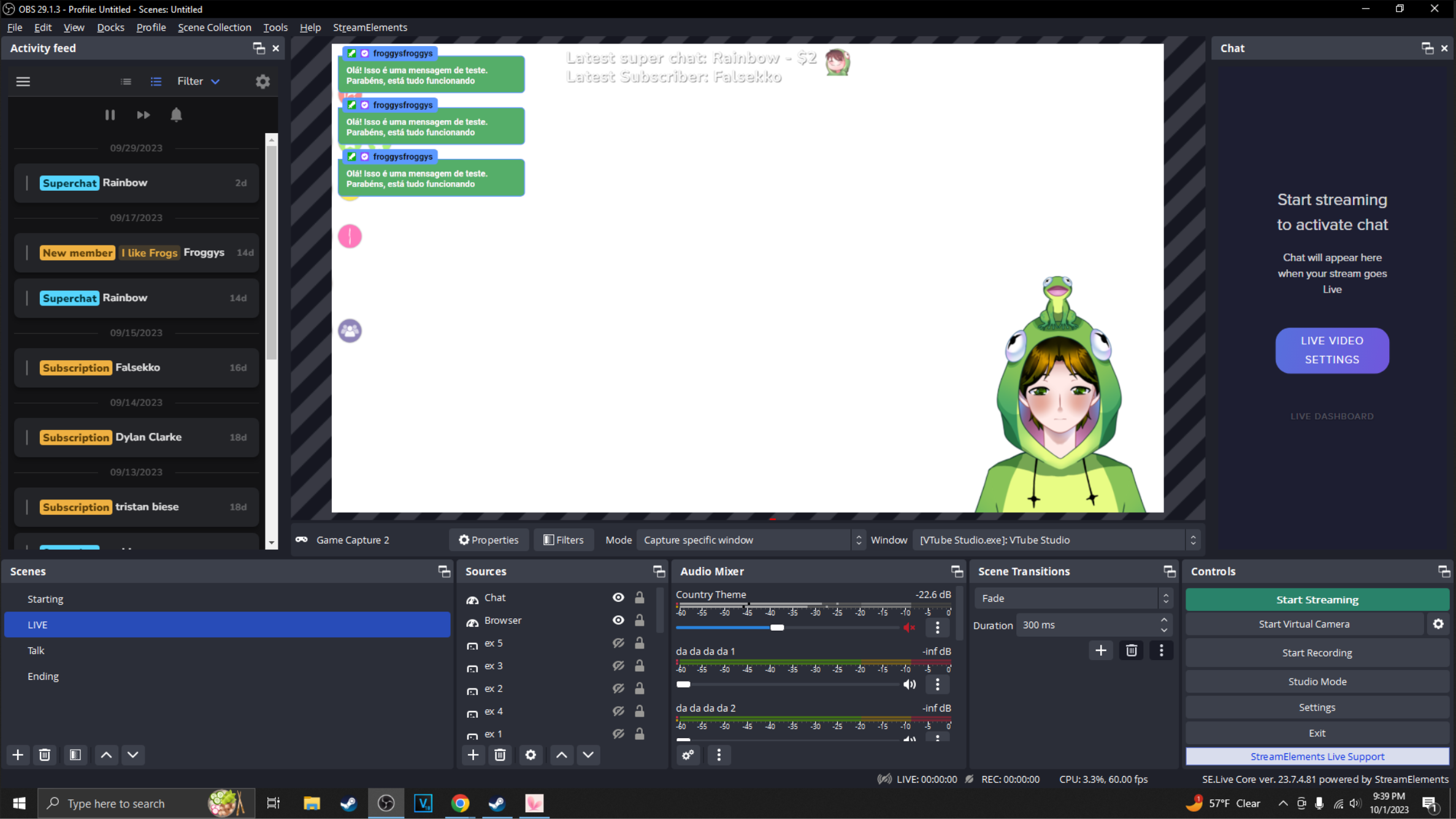Hide the Browser source visibility eye

[x=618, y=620]
